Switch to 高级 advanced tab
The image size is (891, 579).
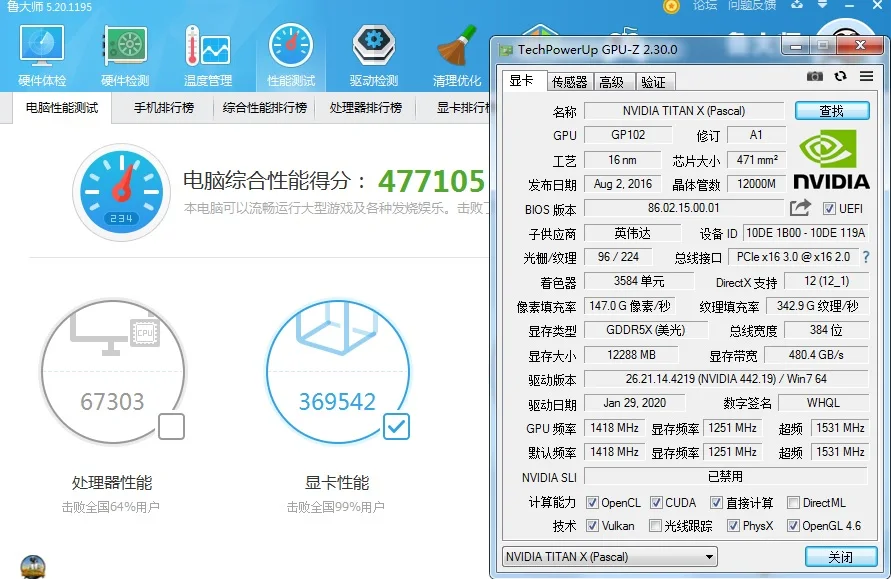[613, 82]
